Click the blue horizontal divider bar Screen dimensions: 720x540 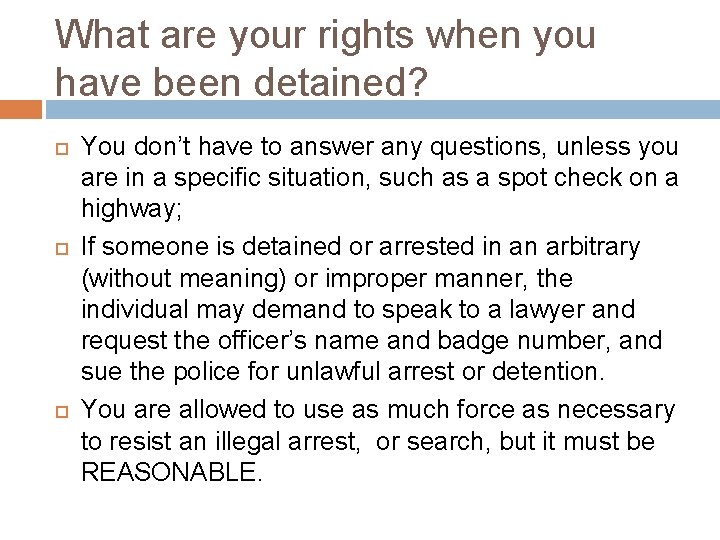pos(383,110)
